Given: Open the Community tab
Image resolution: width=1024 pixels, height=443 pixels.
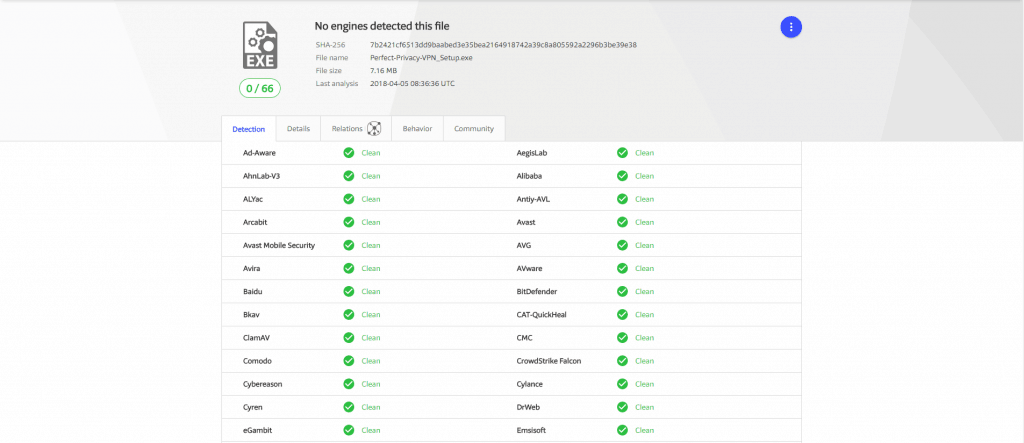Looking at the screenshot, I should tap(474, 129).
